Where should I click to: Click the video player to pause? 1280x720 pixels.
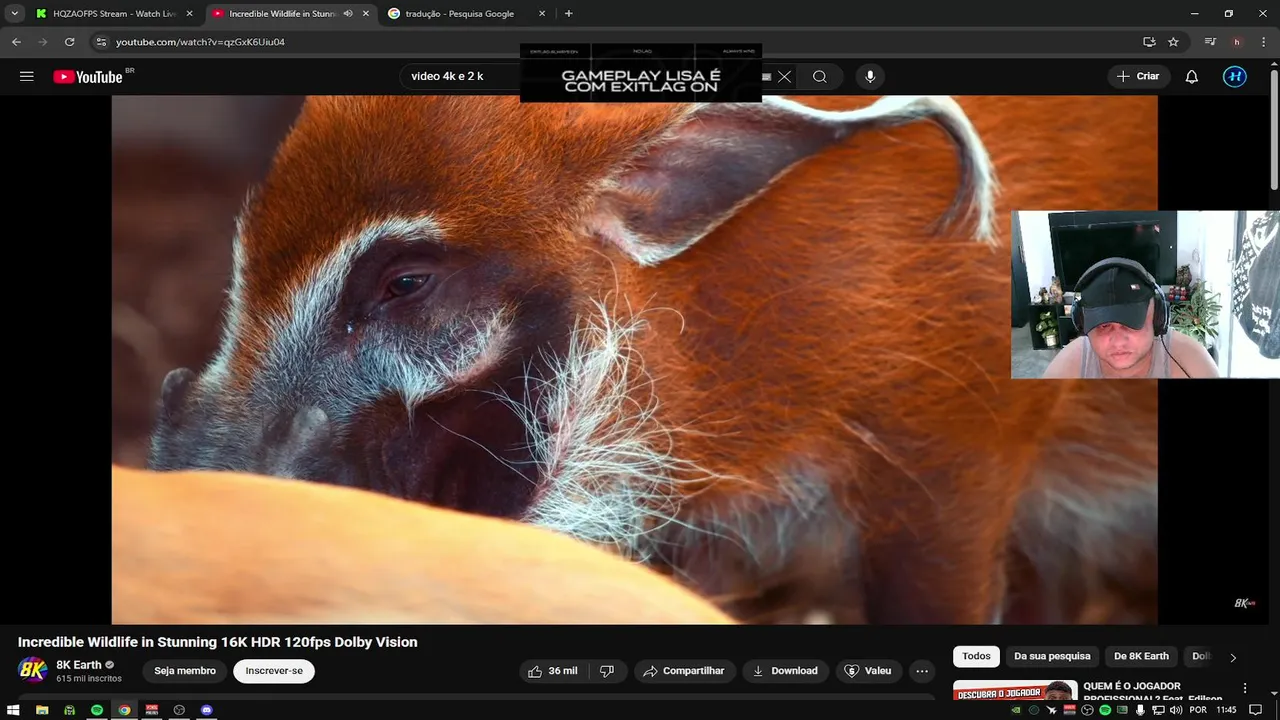coord(634,360)
